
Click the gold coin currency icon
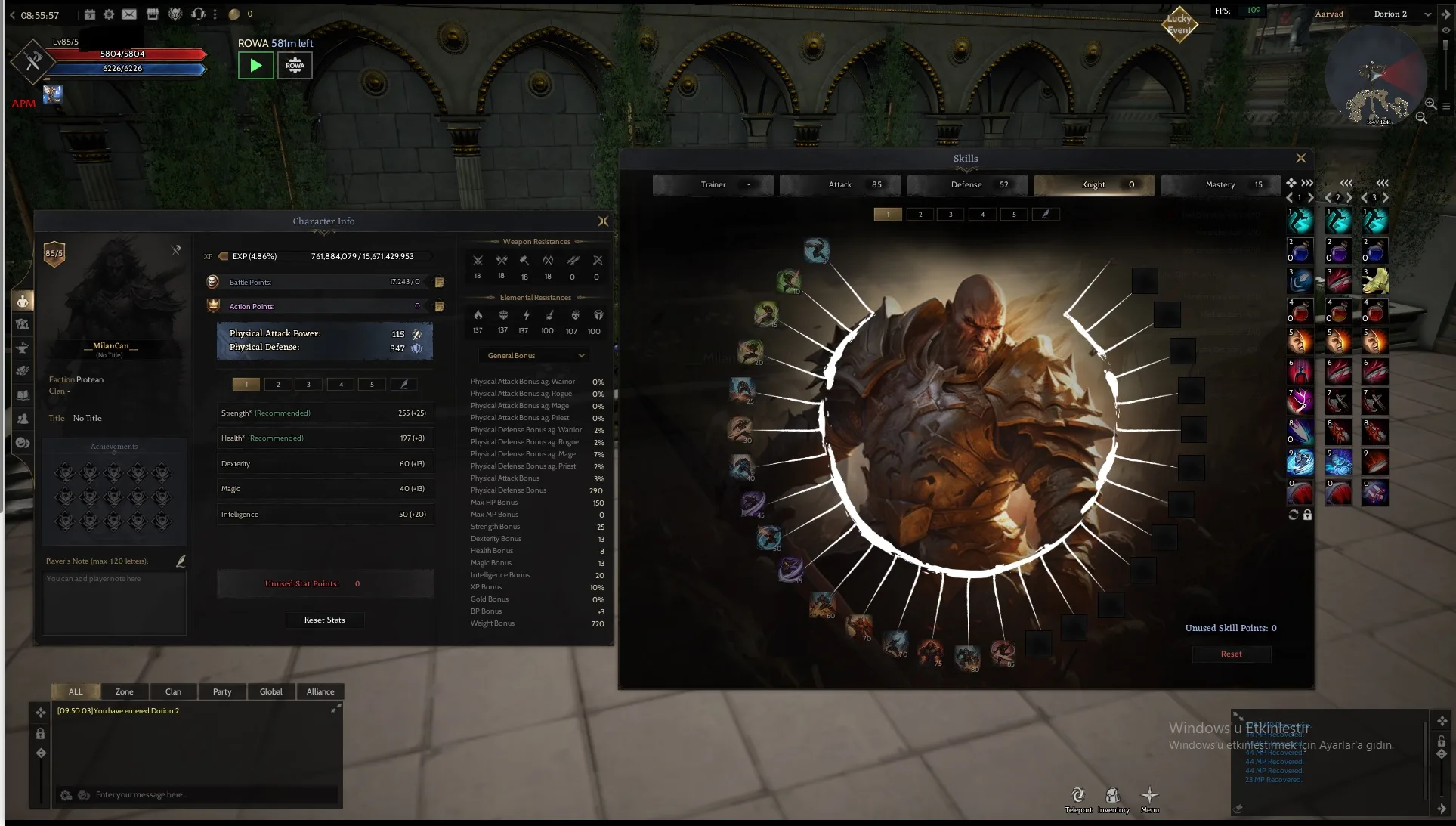(234, 14)
